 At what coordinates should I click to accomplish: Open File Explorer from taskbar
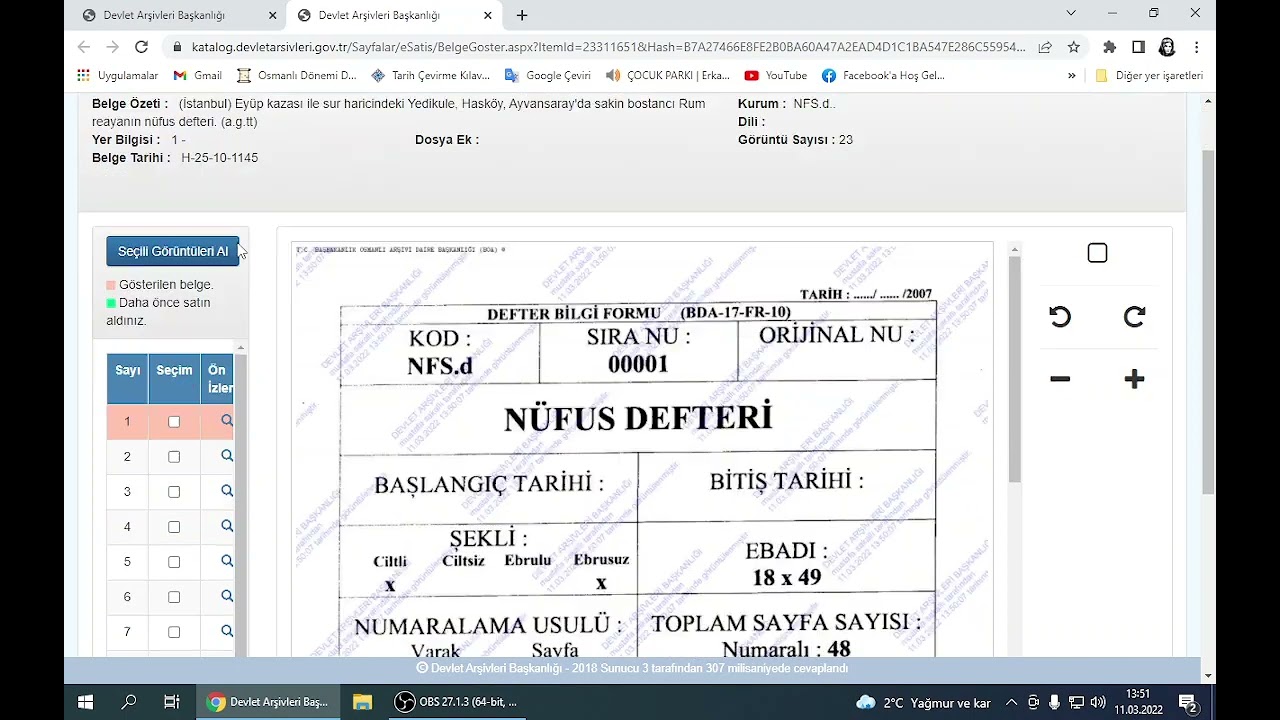(x=362, y=702)
